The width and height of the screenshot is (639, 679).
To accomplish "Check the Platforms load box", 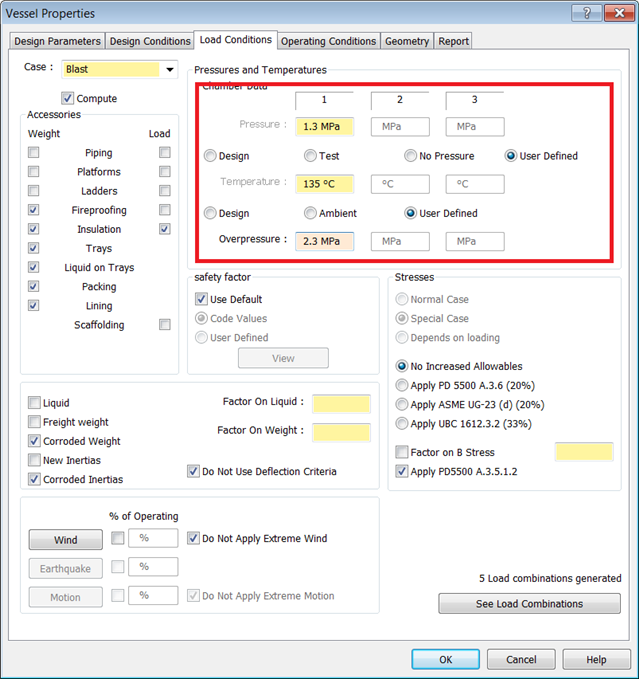I will [x=165, y=171].
